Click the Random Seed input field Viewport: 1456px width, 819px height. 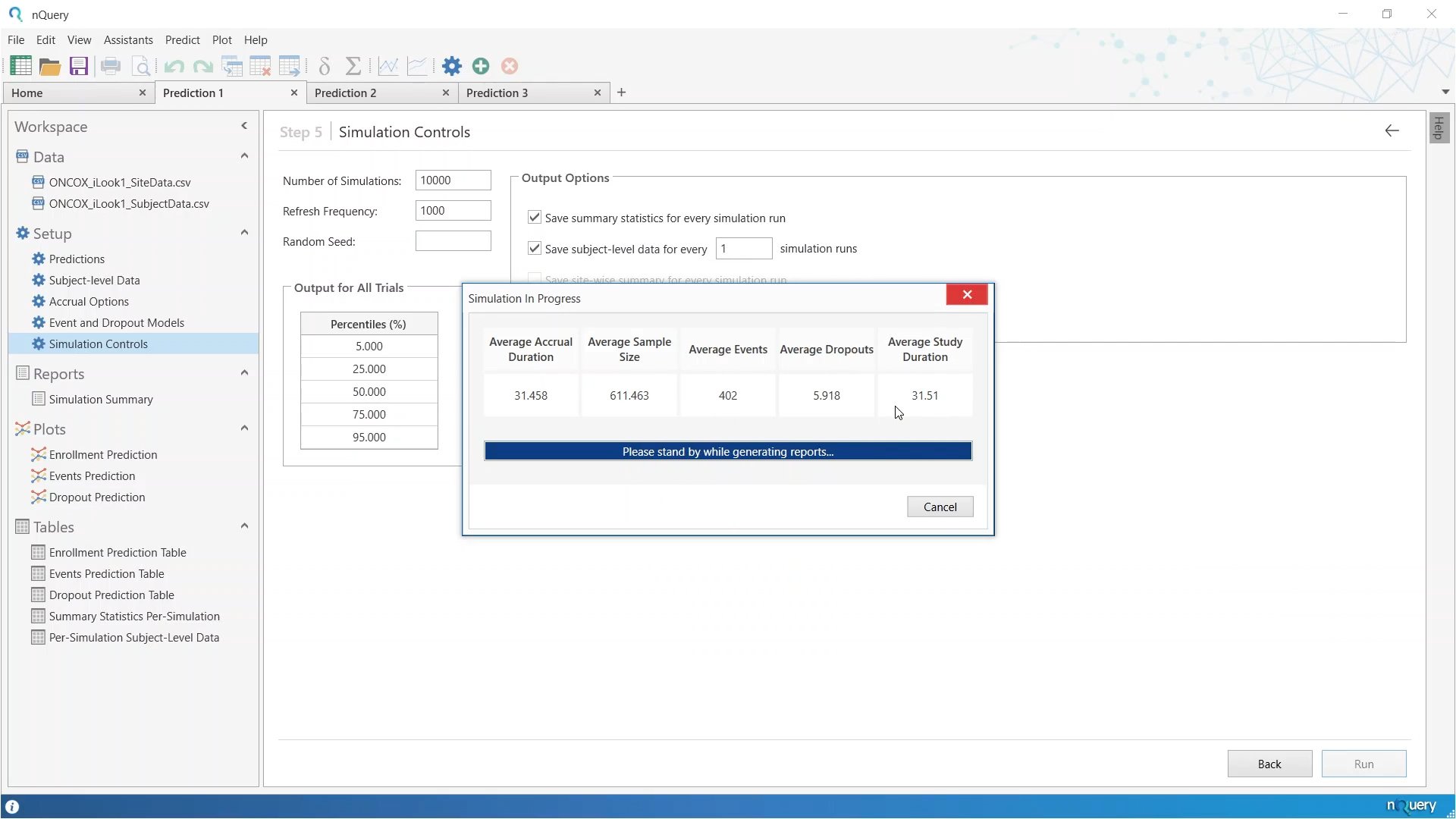(x=453, y=240)
